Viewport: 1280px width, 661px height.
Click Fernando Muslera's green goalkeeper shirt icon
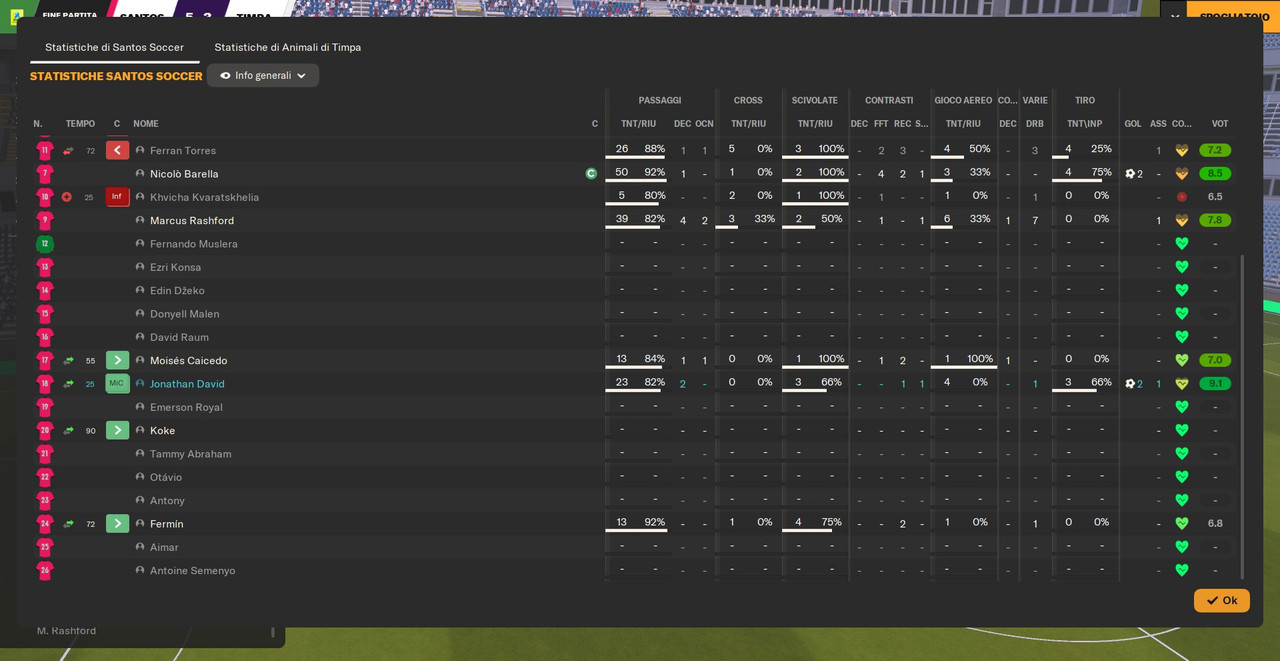point(45,244)
